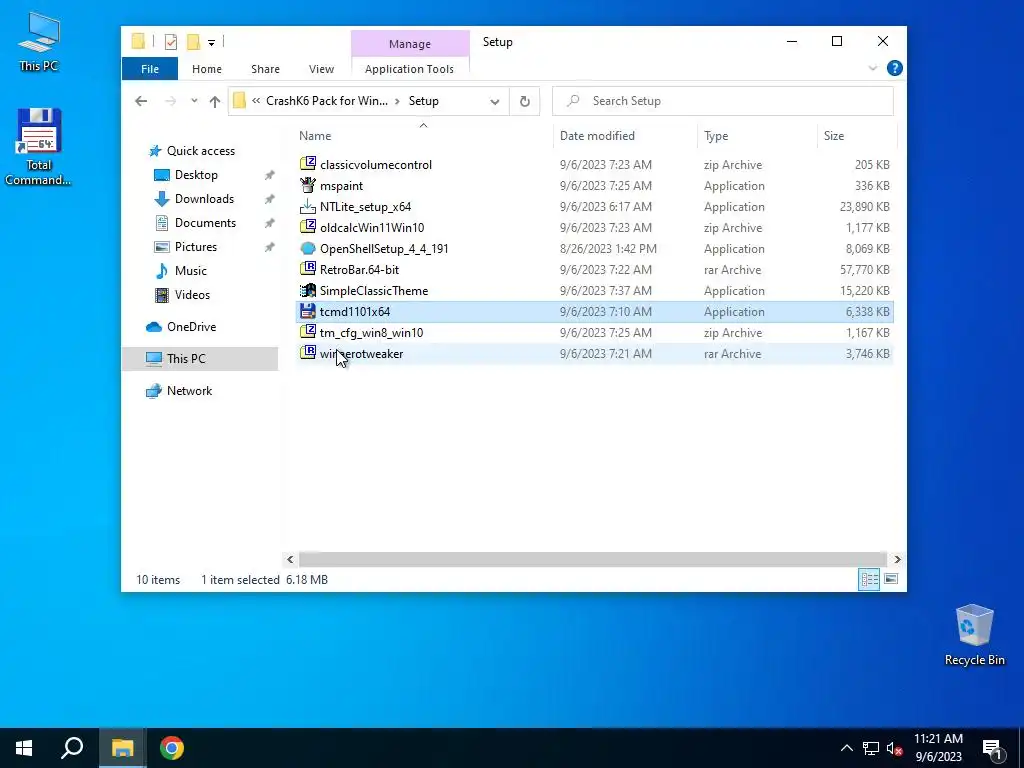Select the oldcalcWin11Win10 zip icon
Screen dimensions: 1024x768
[x=308, y=227]
